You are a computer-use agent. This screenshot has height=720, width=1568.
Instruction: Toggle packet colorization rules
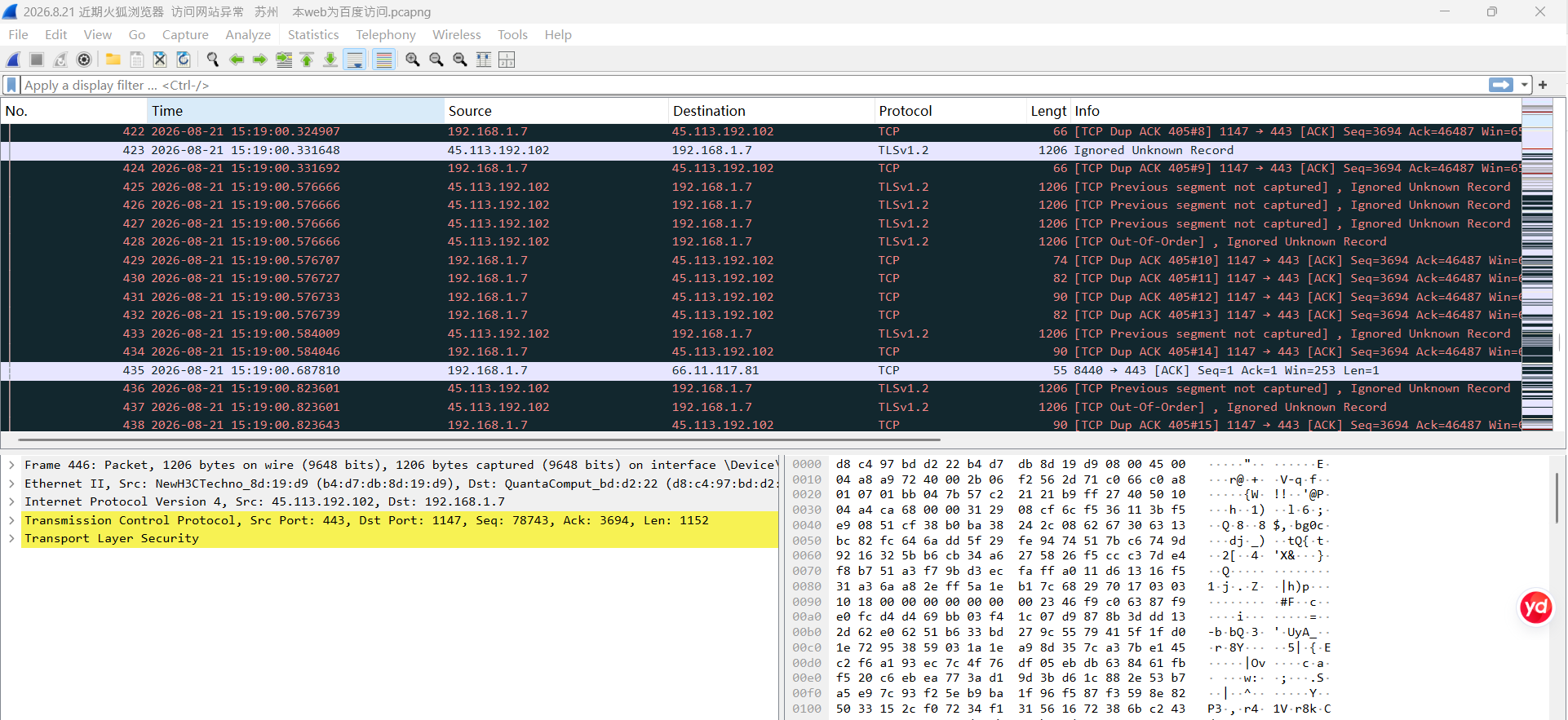coord(384,60)
